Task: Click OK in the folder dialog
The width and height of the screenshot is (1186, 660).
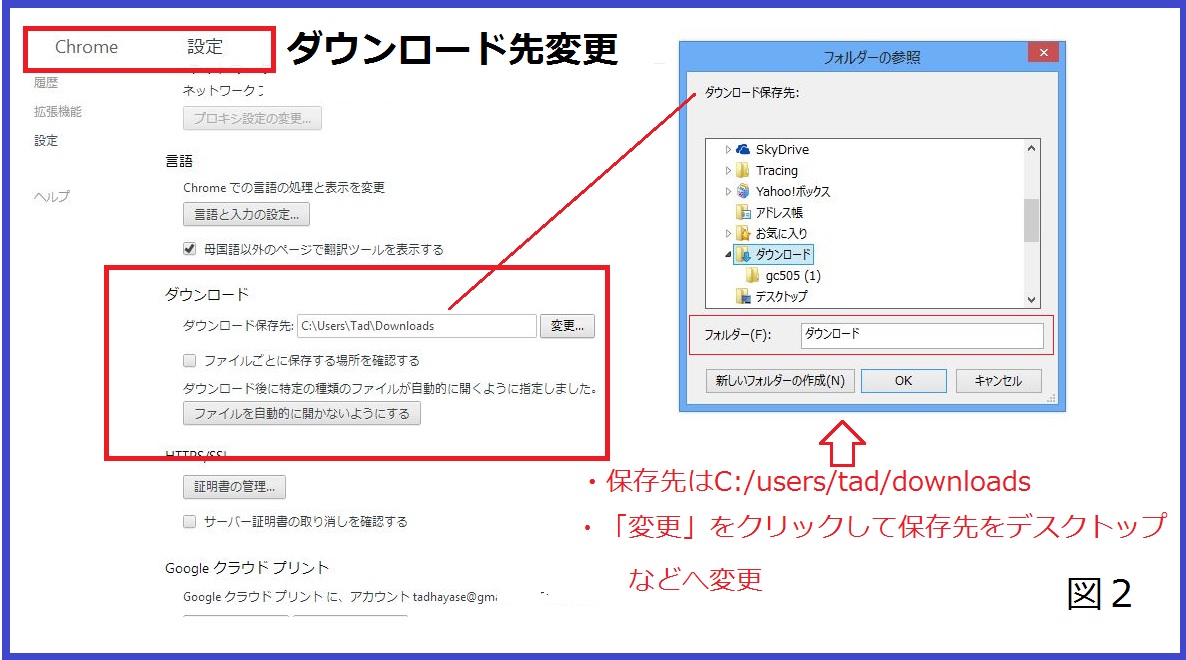Action: [x=904, y=380]
